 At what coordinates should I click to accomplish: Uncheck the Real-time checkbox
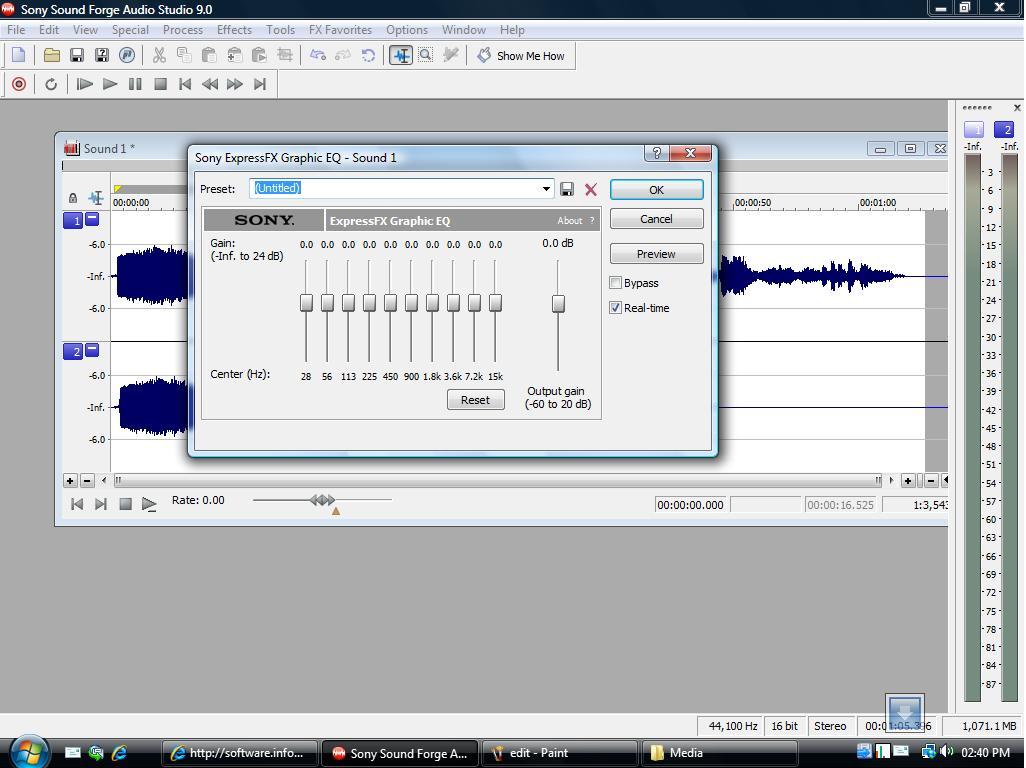click(x=616, y=308)
